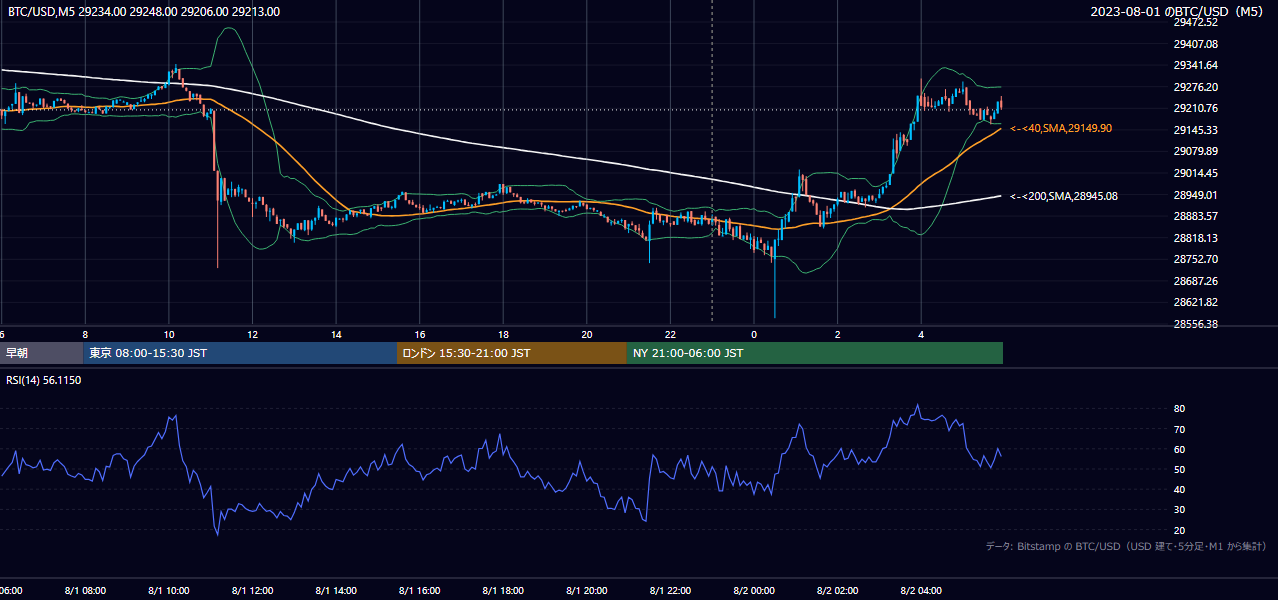Screen dimensions: 1278x600
Task: Click the 28621.82 price axis label
Action: tap(1195, 302)
